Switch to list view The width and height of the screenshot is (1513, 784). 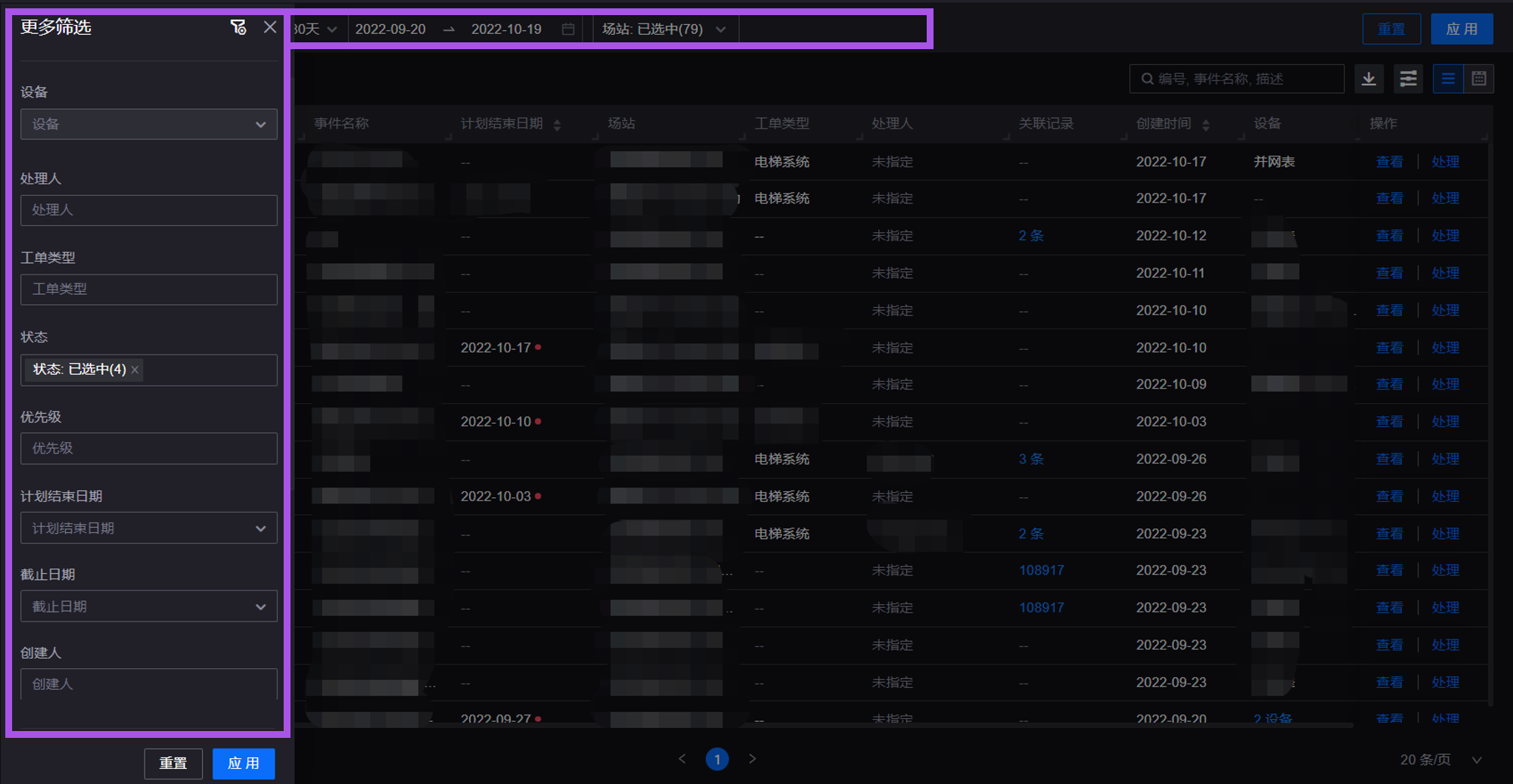coord(1448,79)
